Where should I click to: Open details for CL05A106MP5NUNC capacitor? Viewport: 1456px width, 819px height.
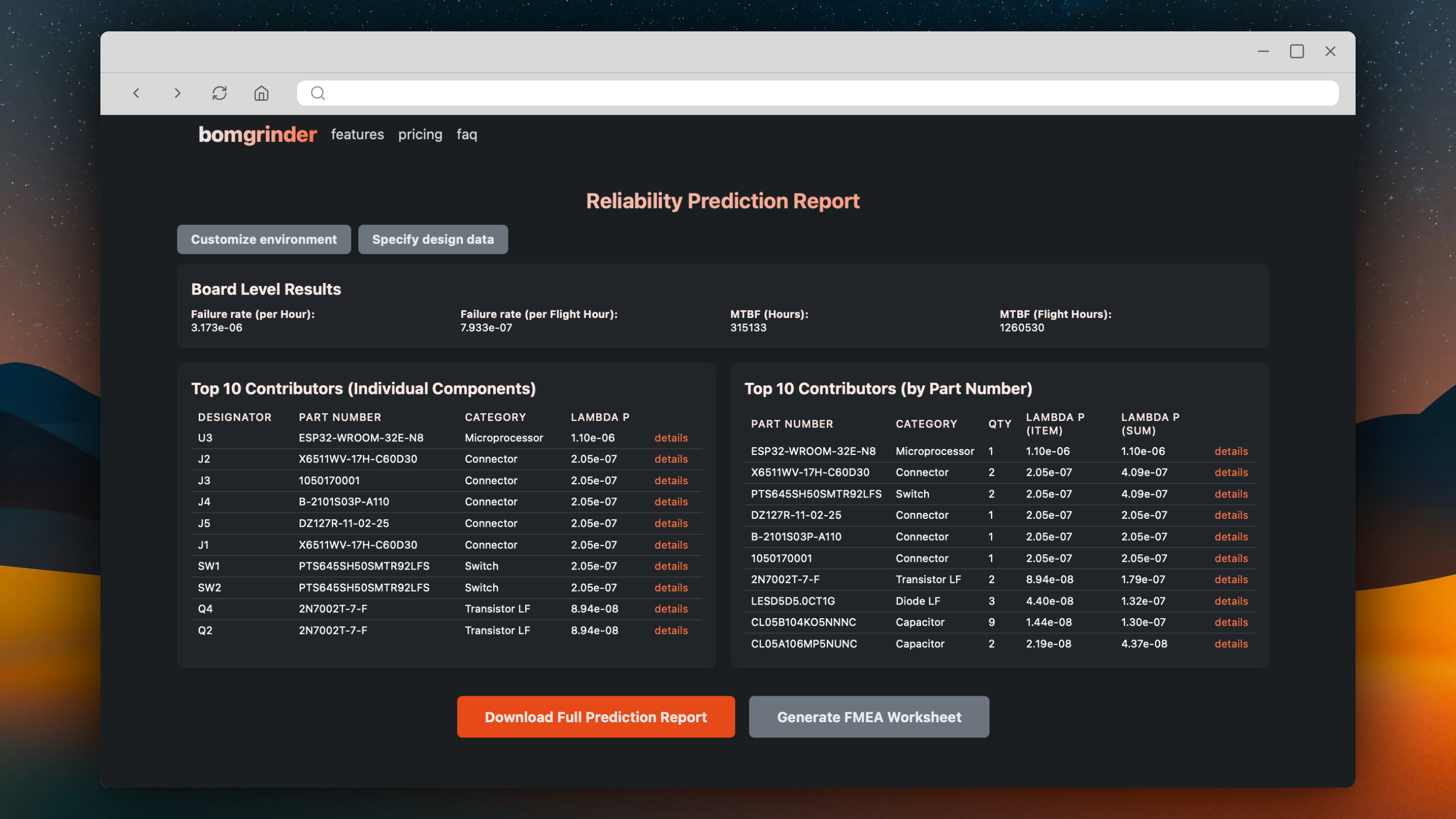tap(1231, 644)
